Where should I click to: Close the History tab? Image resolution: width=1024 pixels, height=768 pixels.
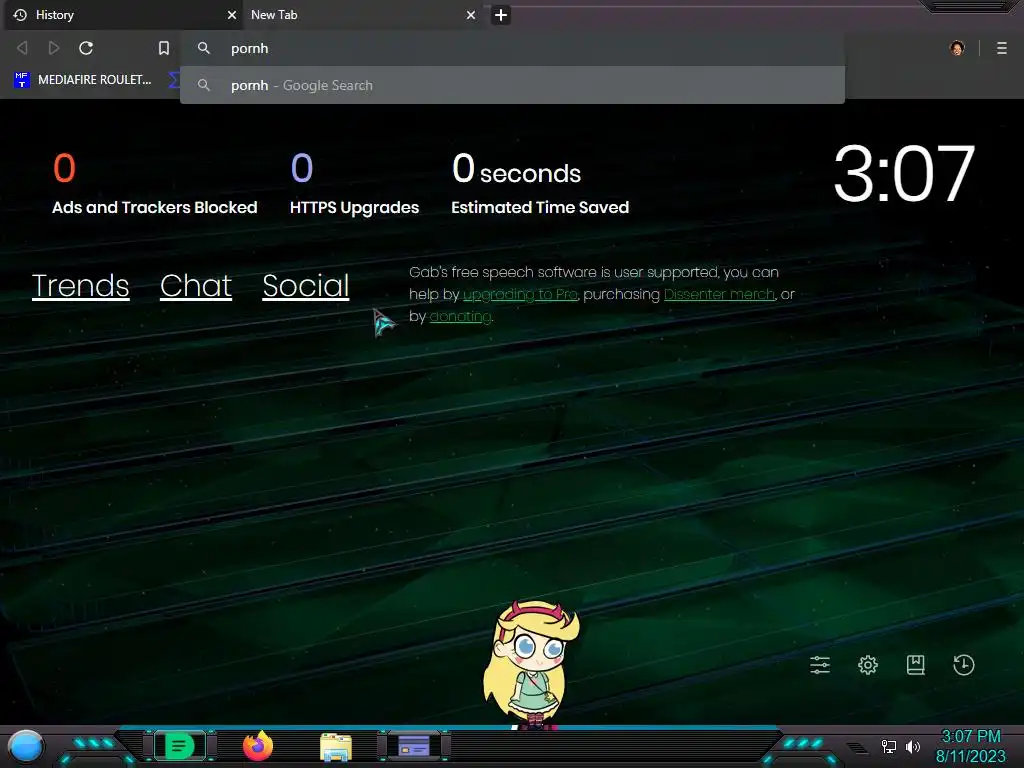231,15
